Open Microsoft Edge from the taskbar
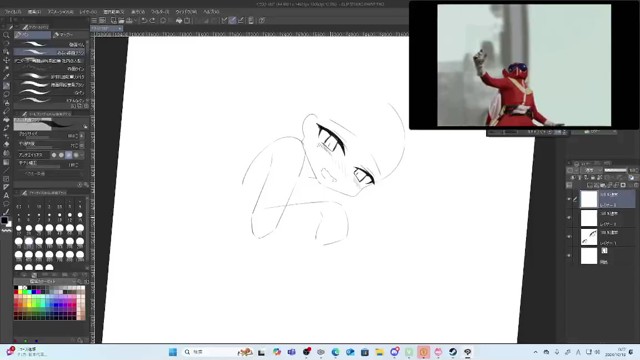The height and width of the screenshot is (360, 640). pos(336,352)
